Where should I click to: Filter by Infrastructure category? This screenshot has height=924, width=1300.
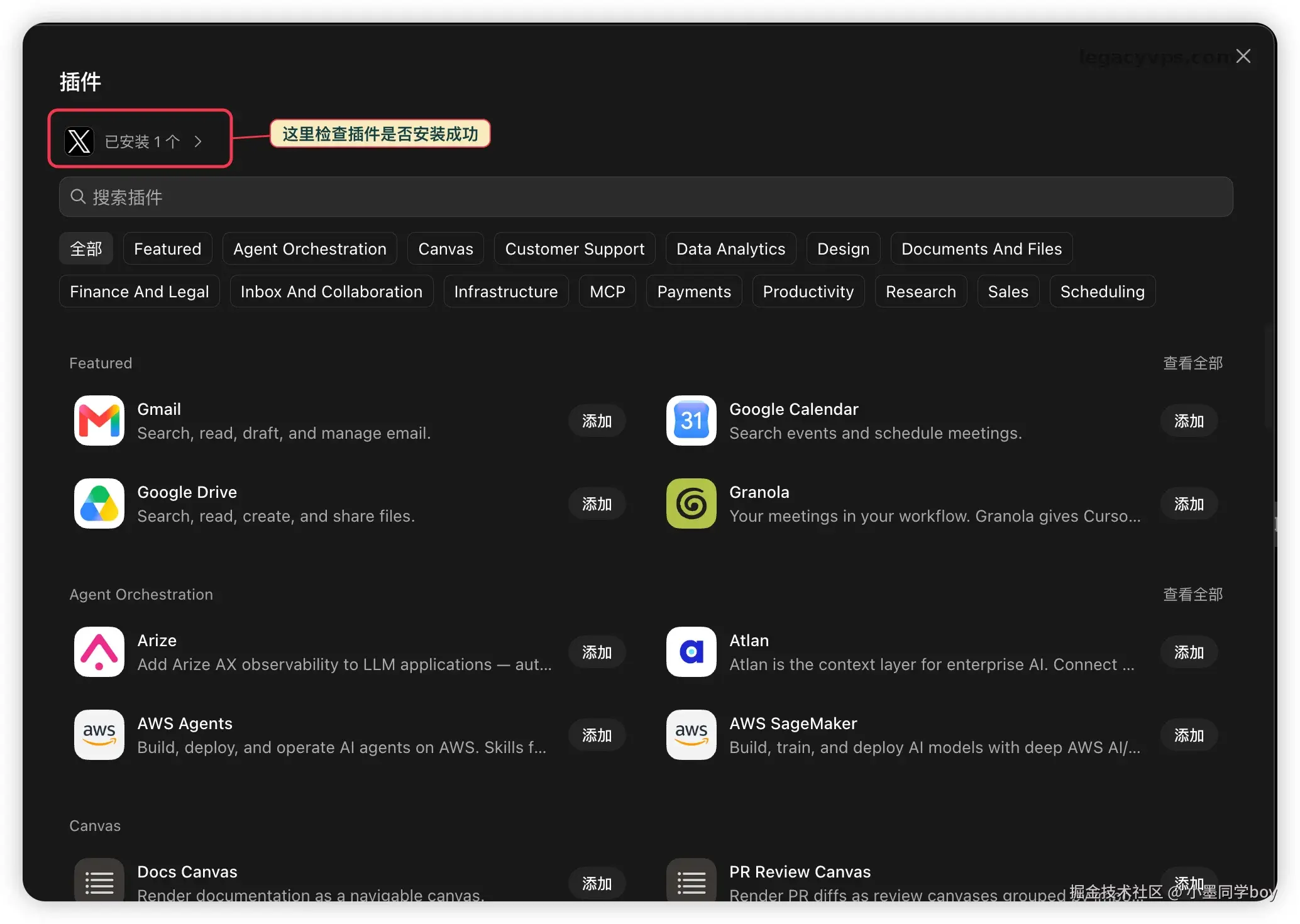506,291
